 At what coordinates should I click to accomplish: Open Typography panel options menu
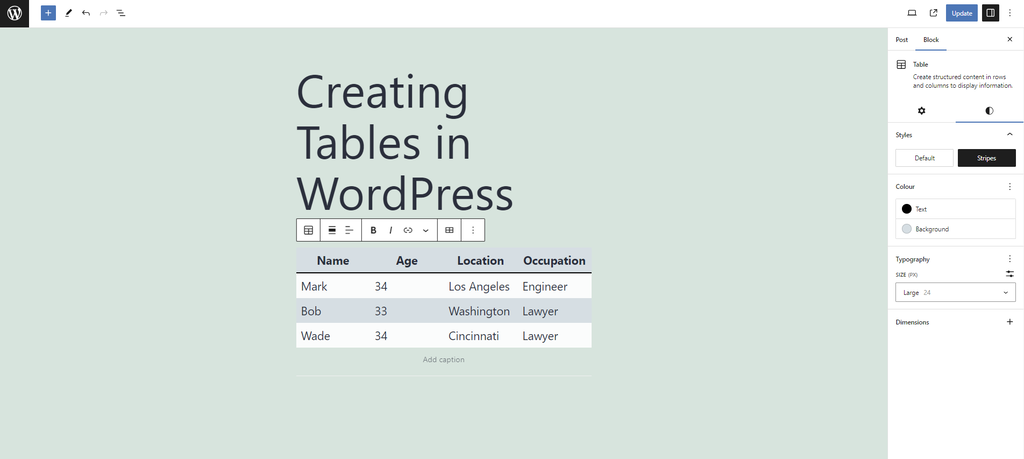(x=1010, y=259)
